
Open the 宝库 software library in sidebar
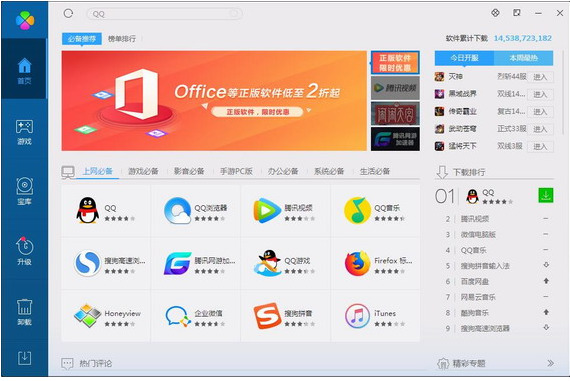(x=24, y=191)
